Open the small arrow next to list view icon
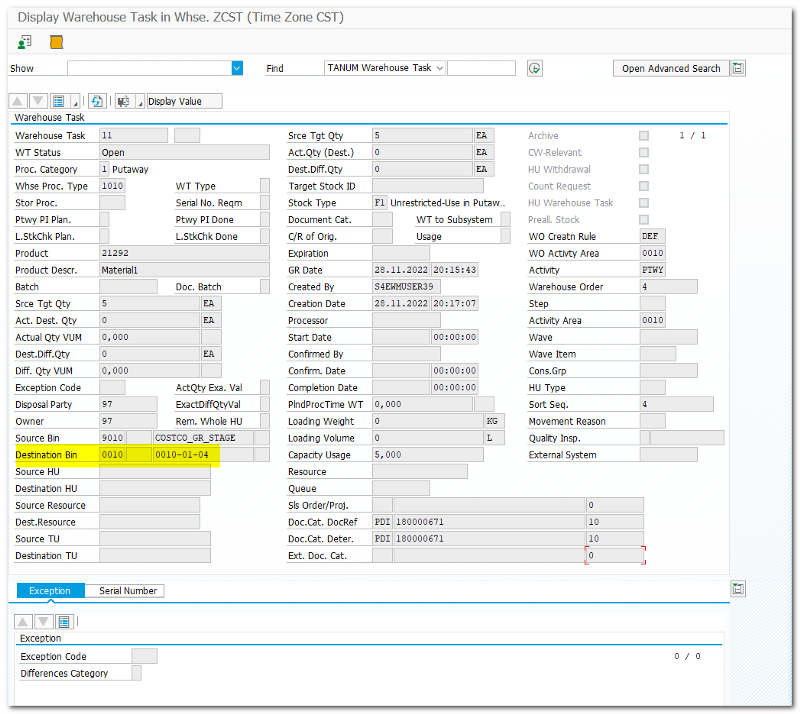Screen dimensions: 800x714 coord(75,102)
